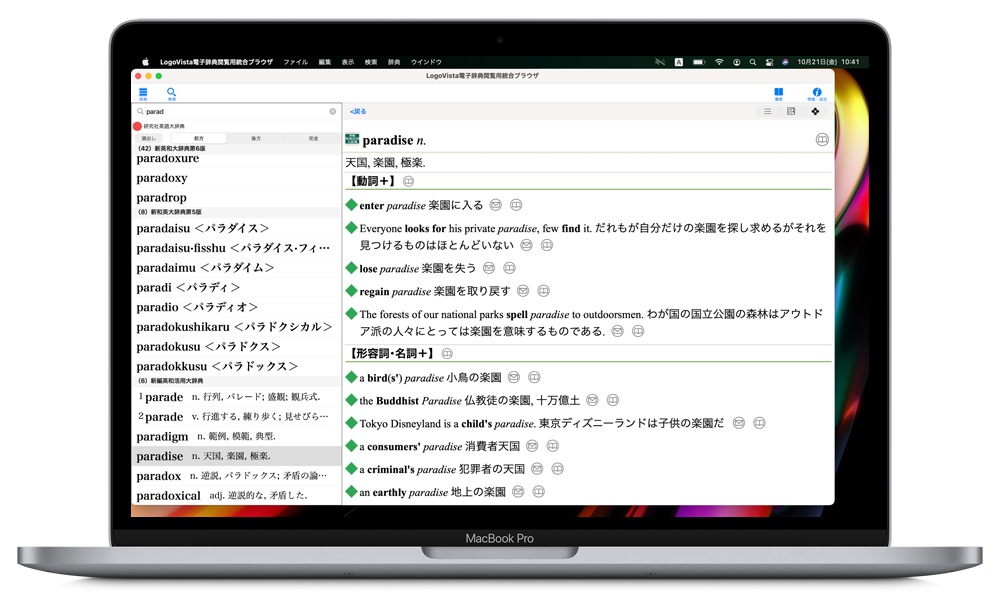Select the 後方 suffix-match tab

[x=256, y=138]
